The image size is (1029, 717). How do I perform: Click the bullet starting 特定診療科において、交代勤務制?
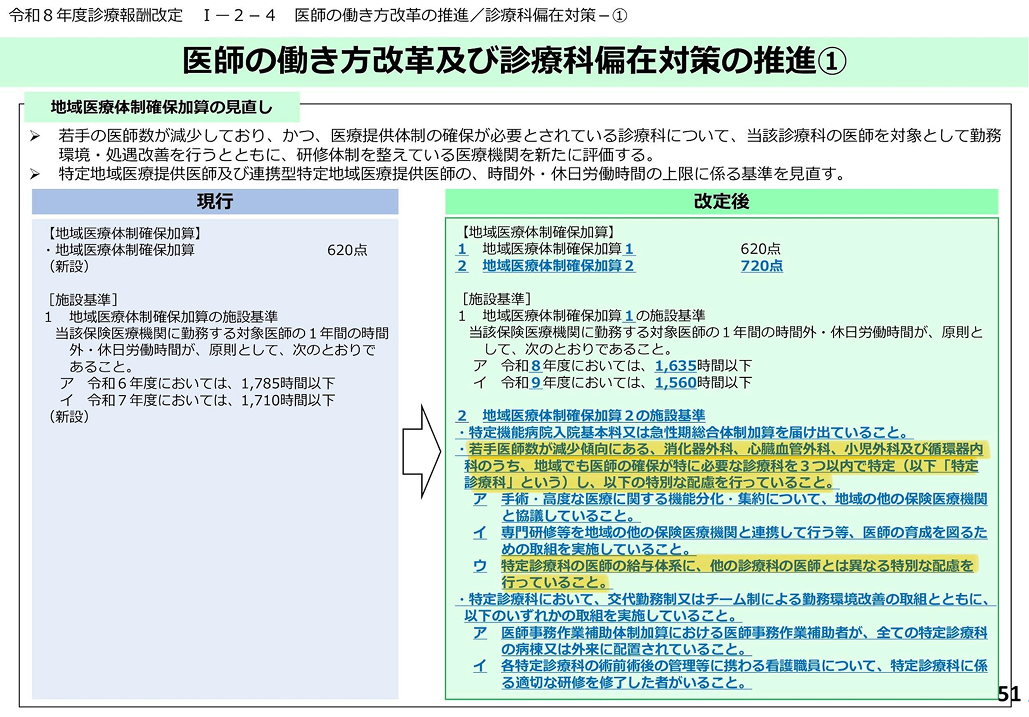coord(726,607)
